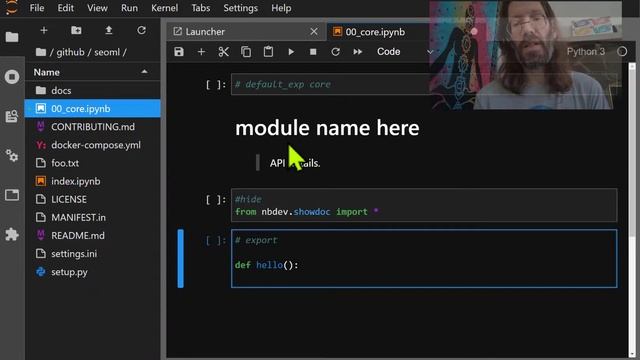Open the Kernel menu

[x=164, y=8]
